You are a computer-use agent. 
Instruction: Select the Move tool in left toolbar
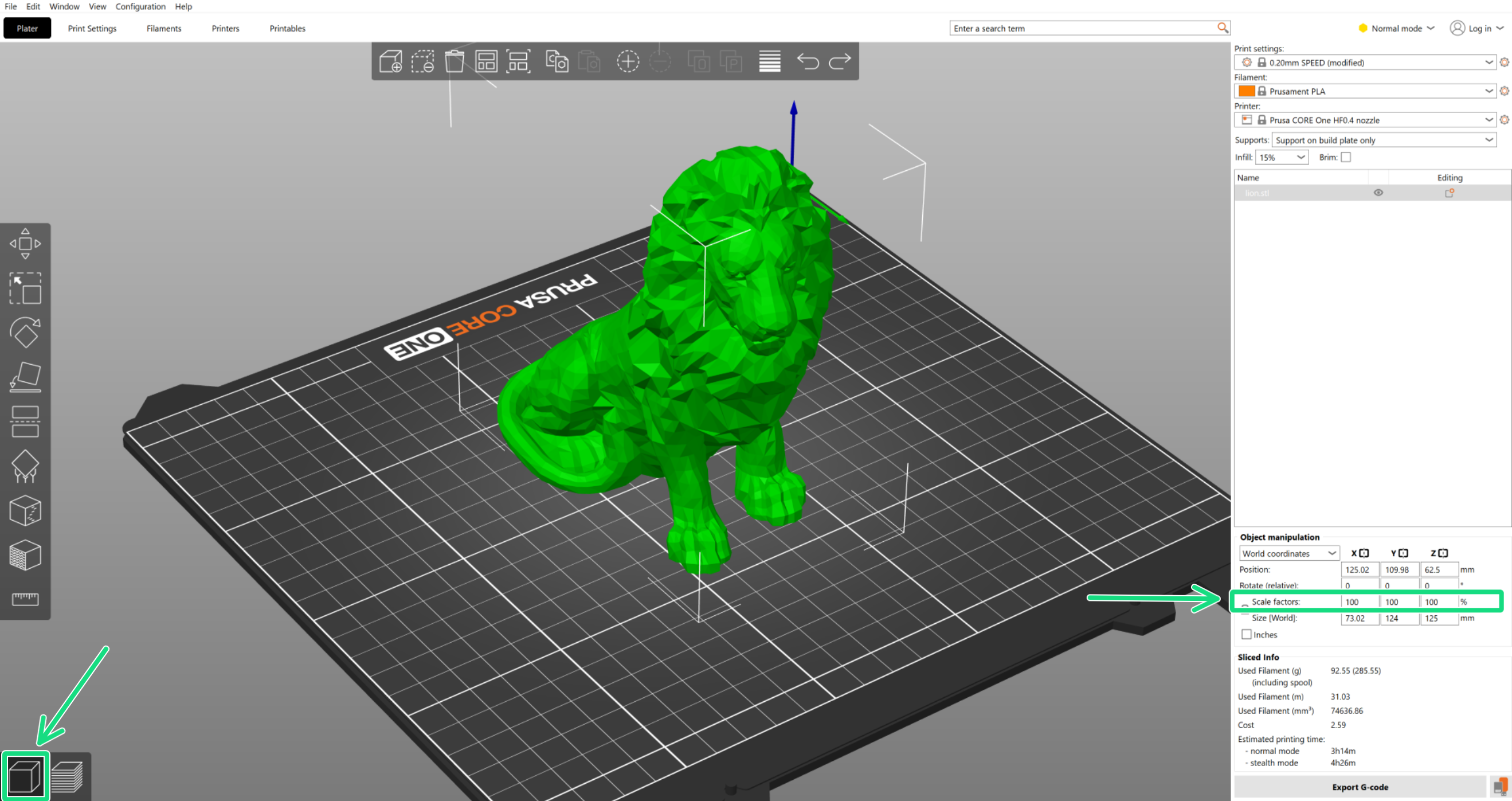25,244
